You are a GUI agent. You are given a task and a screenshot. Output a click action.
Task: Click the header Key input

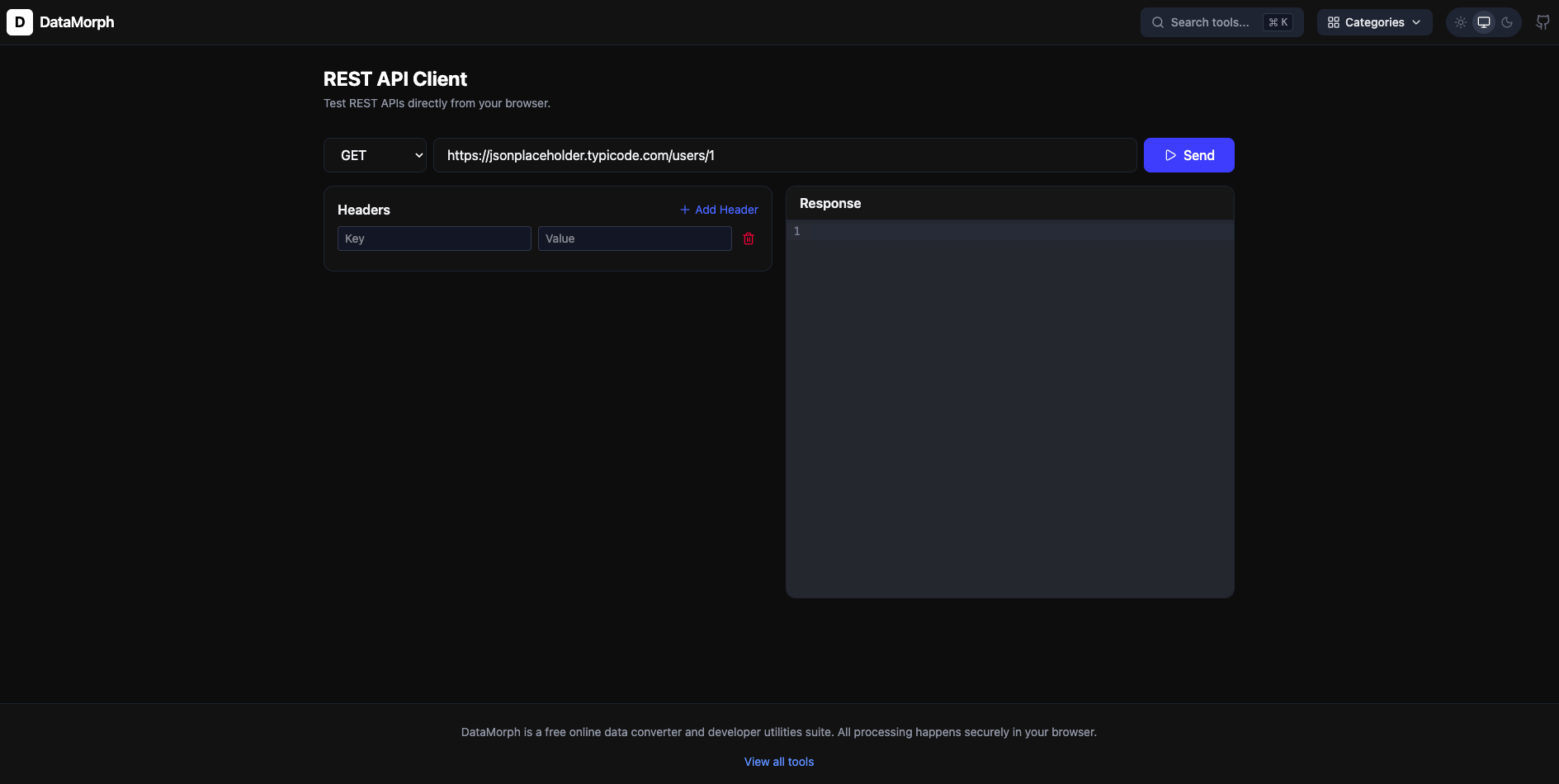pos(434,239)
